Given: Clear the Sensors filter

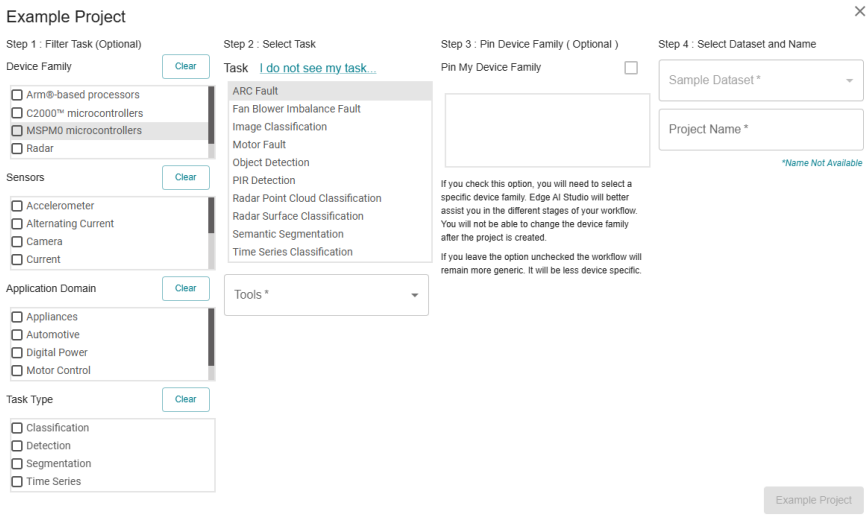Looking at the screenshot, I should coord(186,178).
